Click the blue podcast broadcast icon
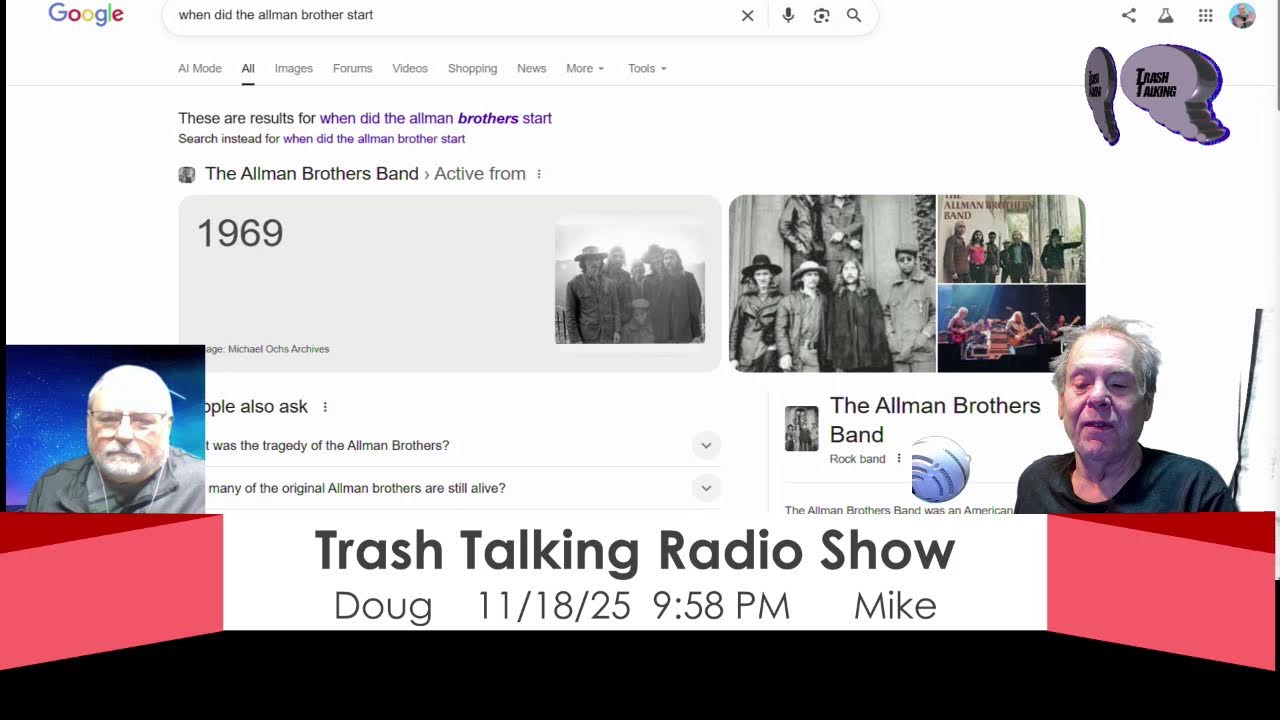The width and height of the screenshot is (1280, 720). coord(941,470)
